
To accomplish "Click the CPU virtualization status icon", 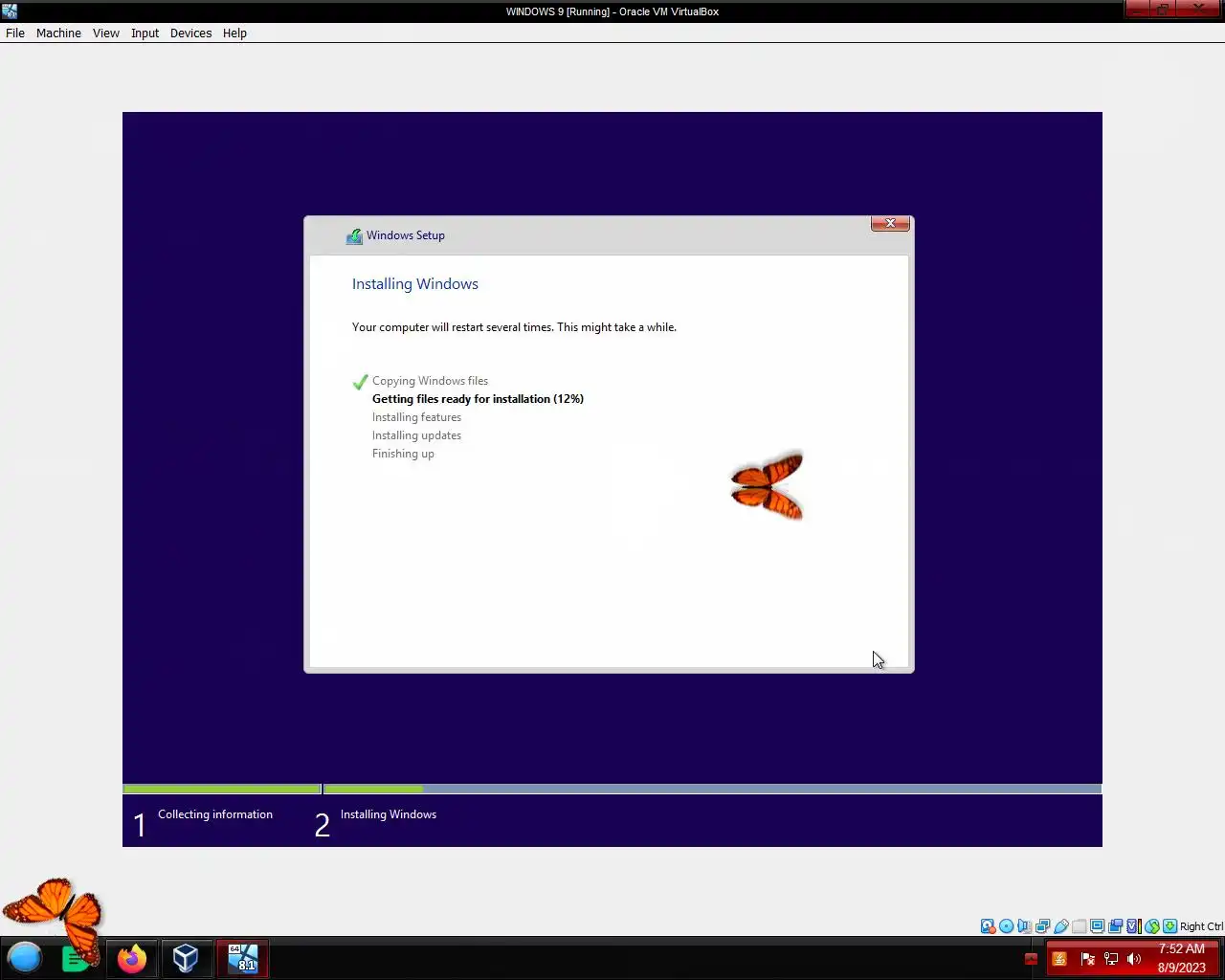I will (1134, 926).
